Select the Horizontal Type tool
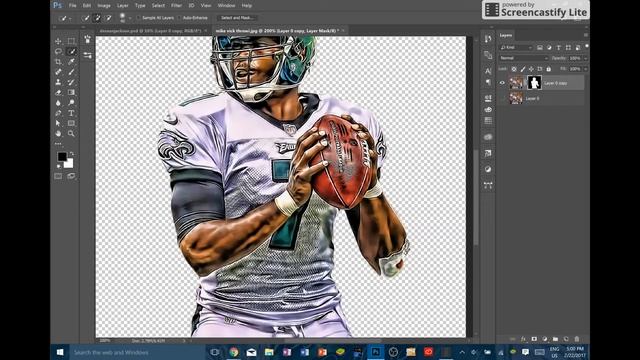Screen dimensions: 640x360 [71, 113]
